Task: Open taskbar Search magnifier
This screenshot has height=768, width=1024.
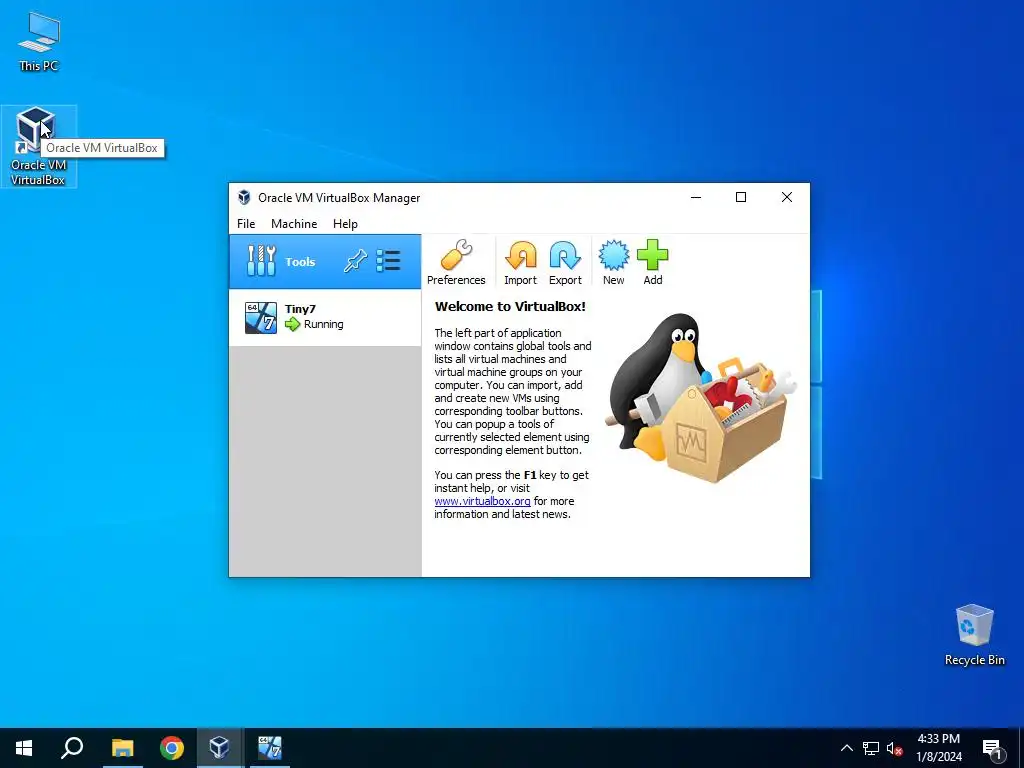Action: (x=72, y=748)
